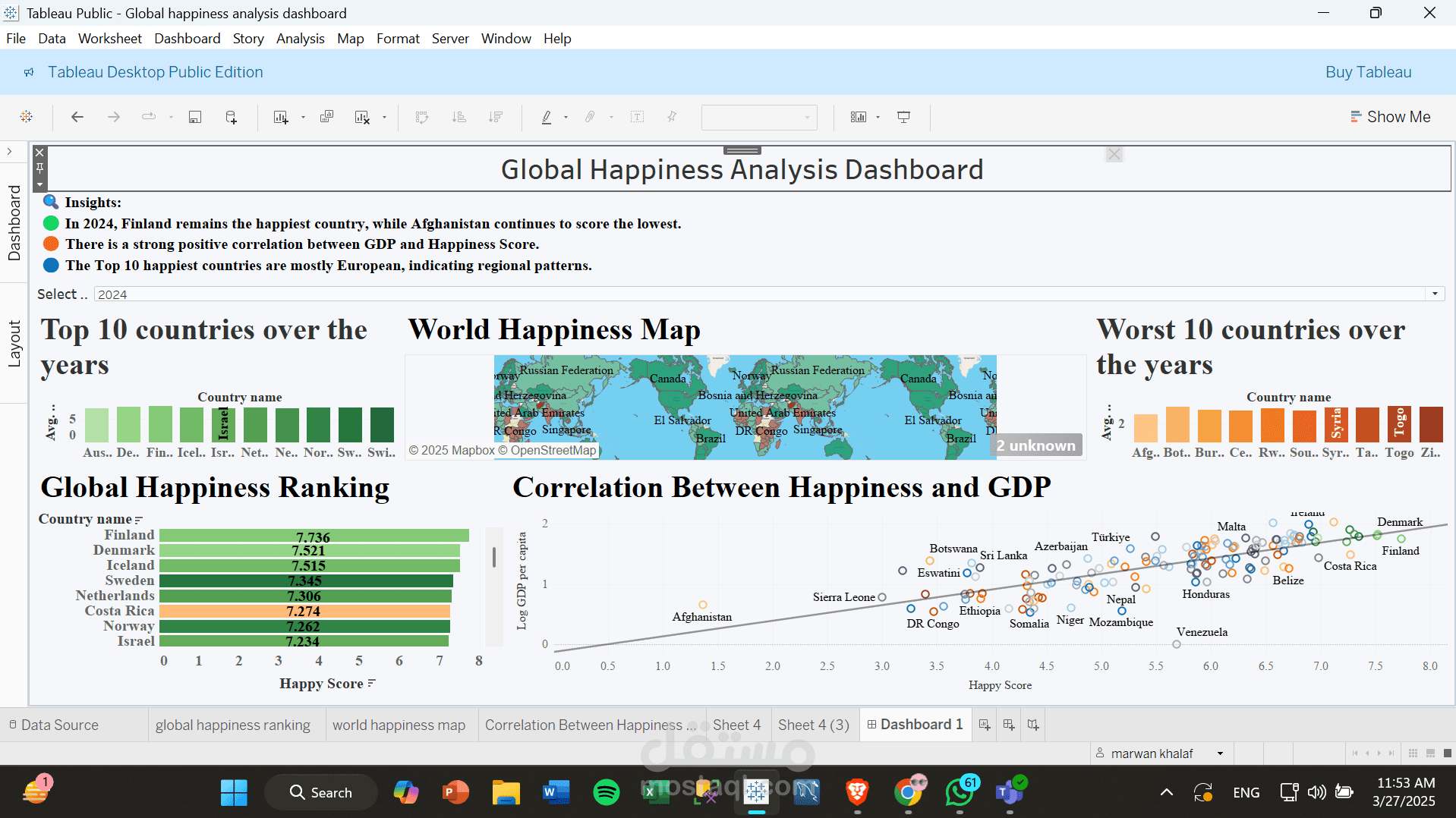Image resolution: width=1456 pixels, height=818 pixels.
Task: Add a new story from bottom tabs
Action: coord(1033,725)
